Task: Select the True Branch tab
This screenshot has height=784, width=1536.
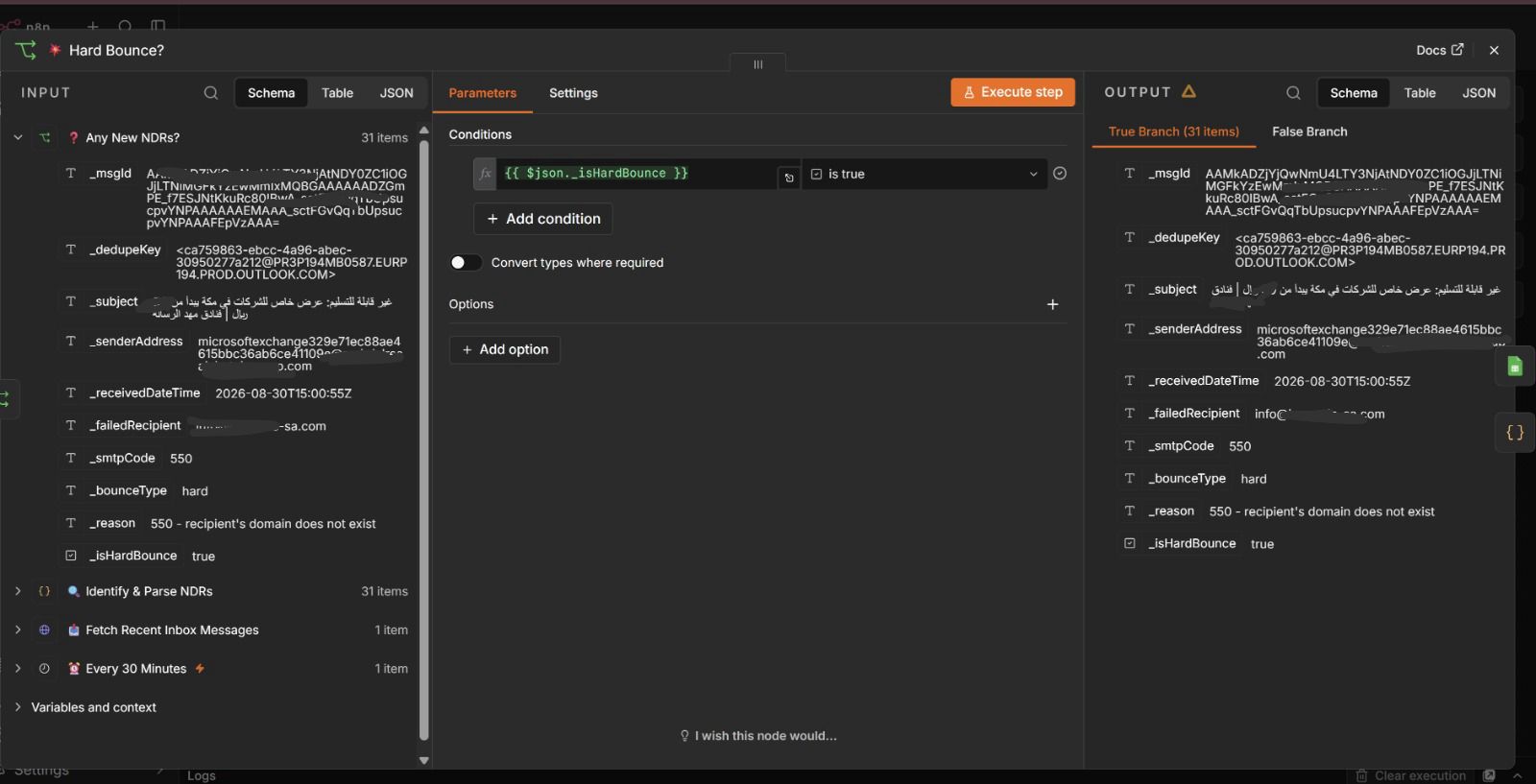Action: (1173, 131)
